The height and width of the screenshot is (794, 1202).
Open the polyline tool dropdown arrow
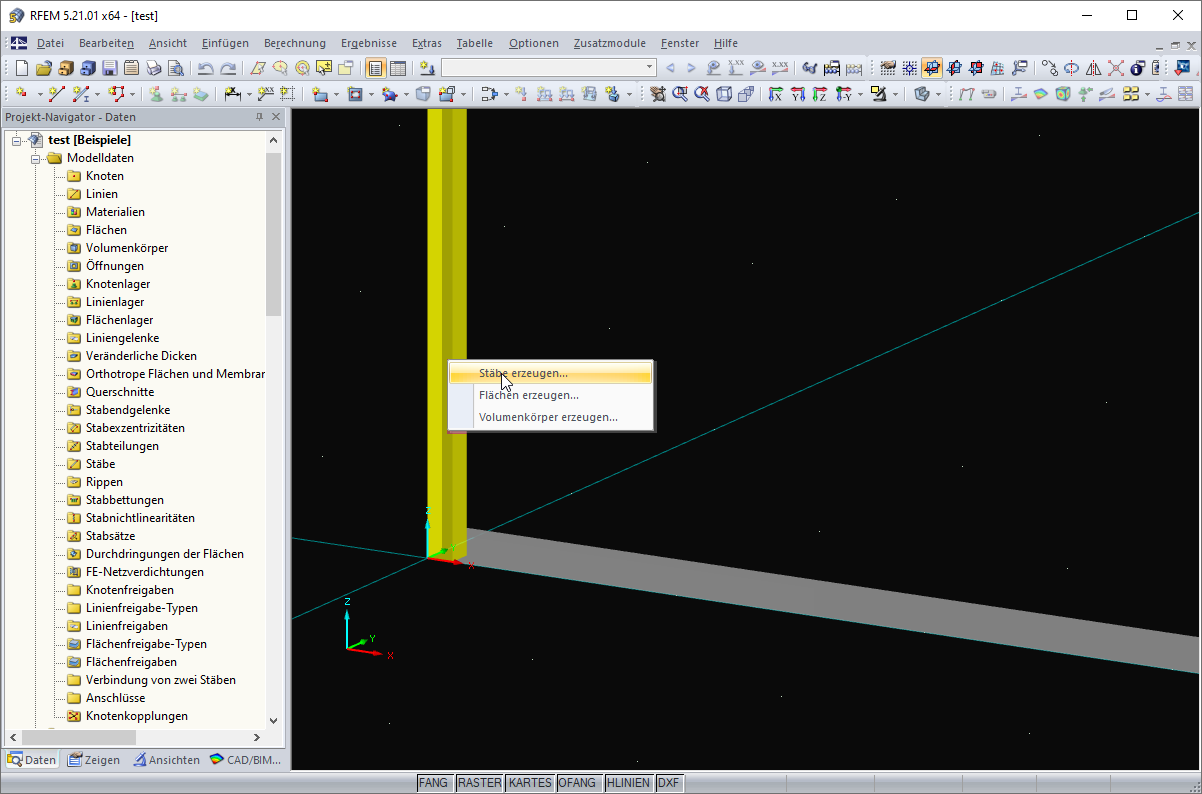pos(132,94)
